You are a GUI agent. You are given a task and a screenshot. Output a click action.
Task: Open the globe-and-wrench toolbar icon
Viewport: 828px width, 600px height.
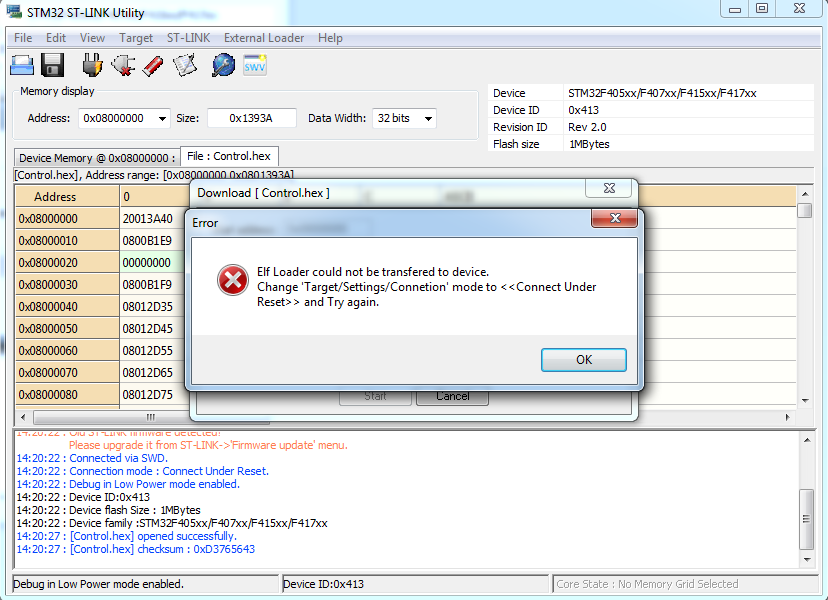[223, 66]
